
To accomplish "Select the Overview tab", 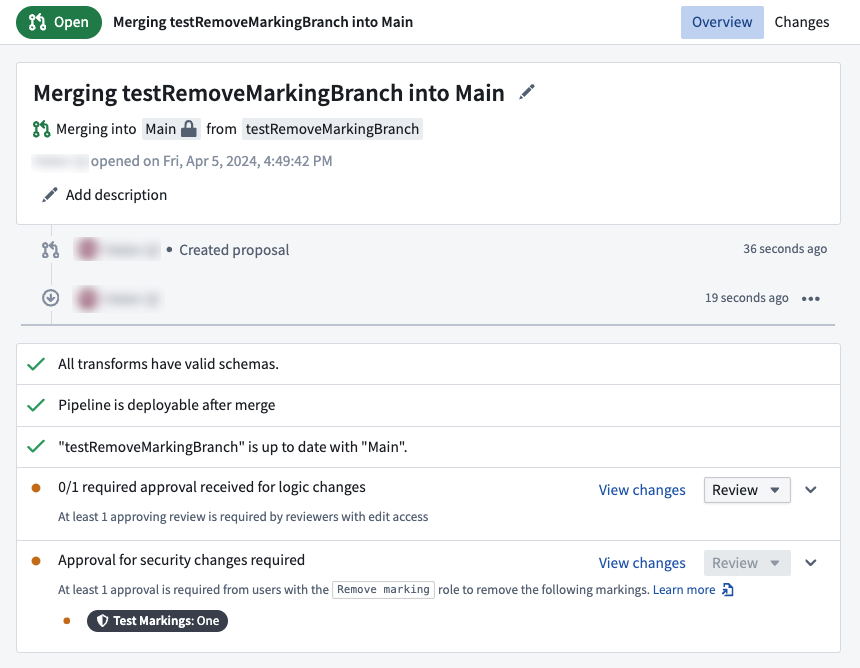I will (722, 22).
